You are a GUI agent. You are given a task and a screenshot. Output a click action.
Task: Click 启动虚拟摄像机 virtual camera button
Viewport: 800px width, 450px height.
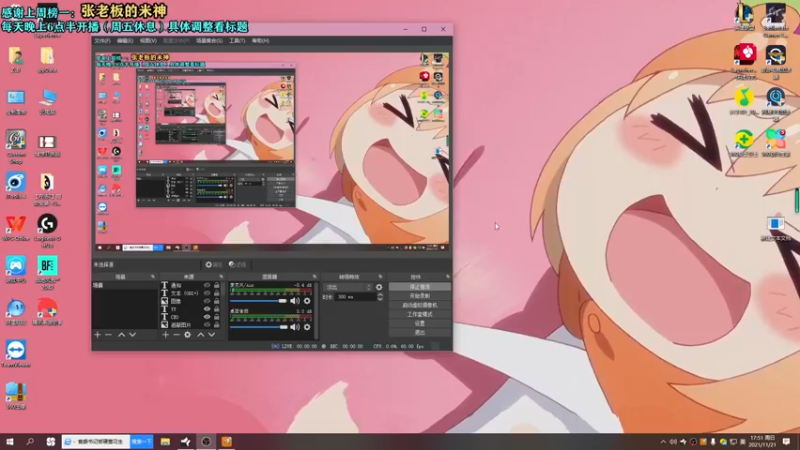tap(420, 305)
